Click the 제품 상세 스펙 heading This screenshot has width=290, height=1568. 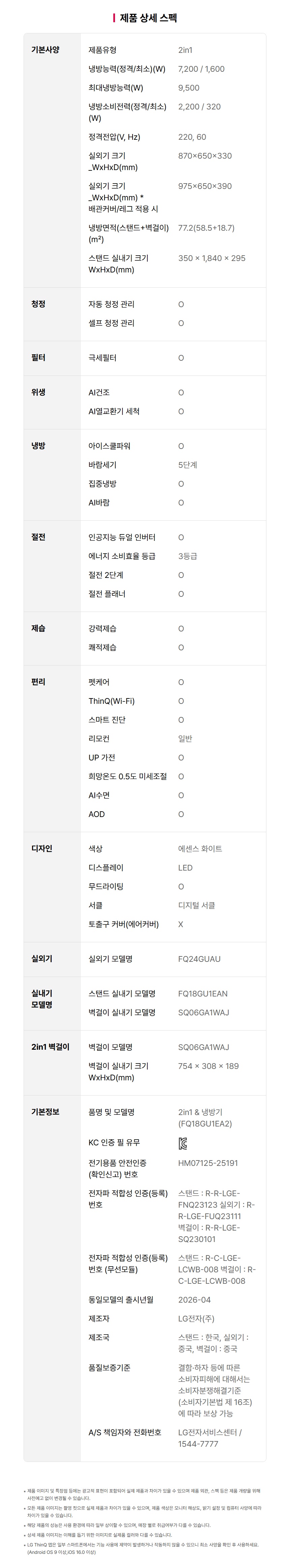point(148,18)
